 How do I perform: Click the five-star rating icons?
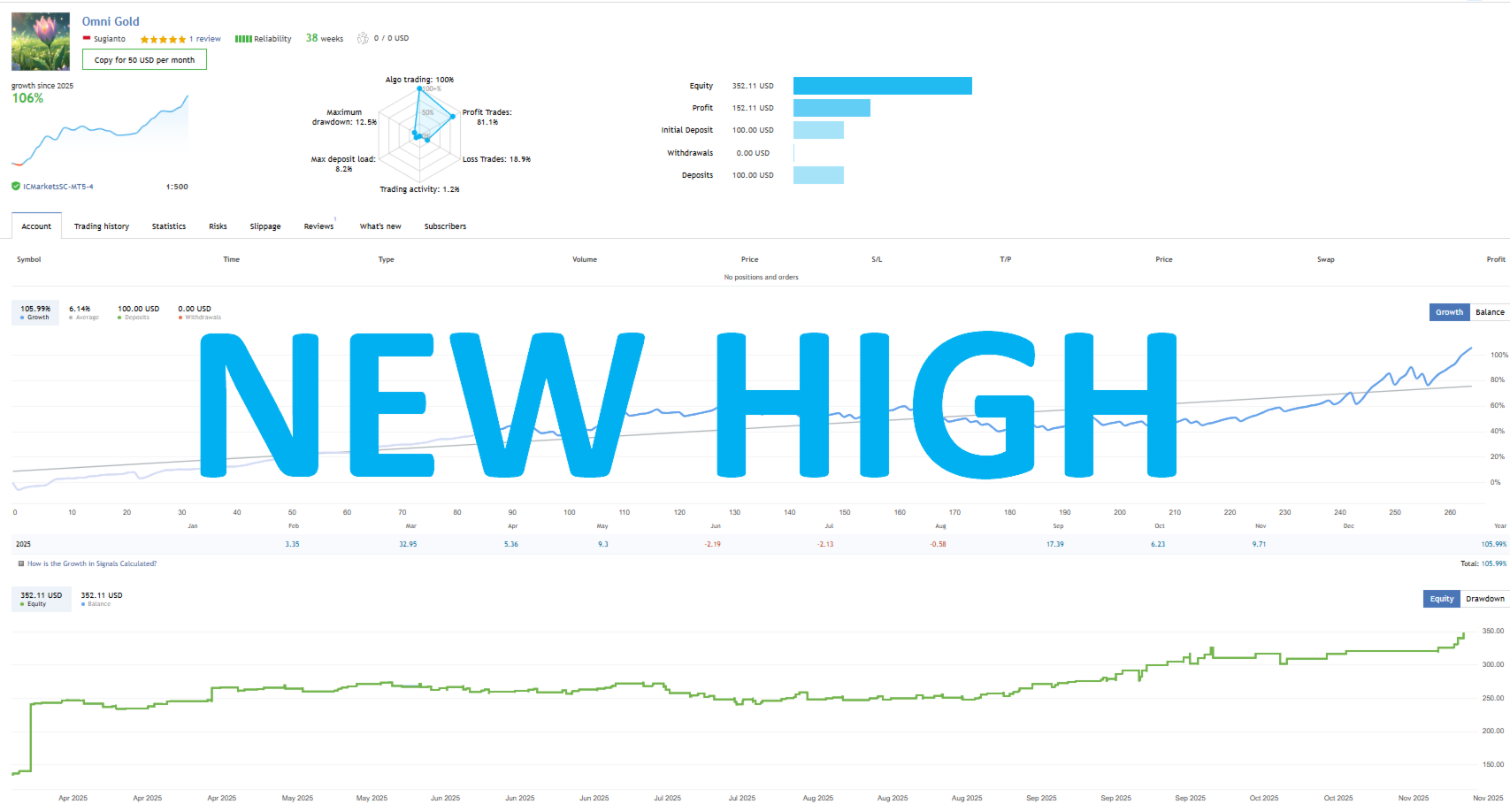coord(163,39)
